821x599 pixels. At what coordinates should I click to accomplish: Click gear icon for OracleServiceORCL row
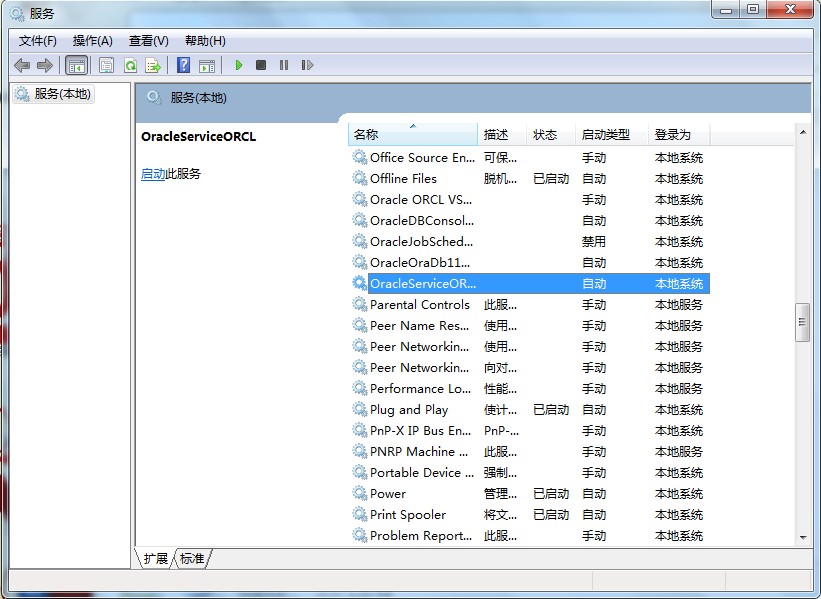point(360,283)
